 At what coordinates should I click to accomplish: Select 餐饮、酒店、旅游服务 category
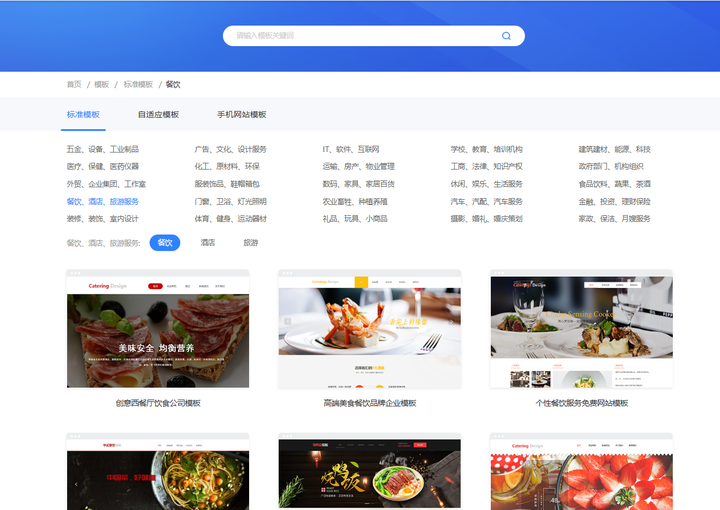coord(102,202)
